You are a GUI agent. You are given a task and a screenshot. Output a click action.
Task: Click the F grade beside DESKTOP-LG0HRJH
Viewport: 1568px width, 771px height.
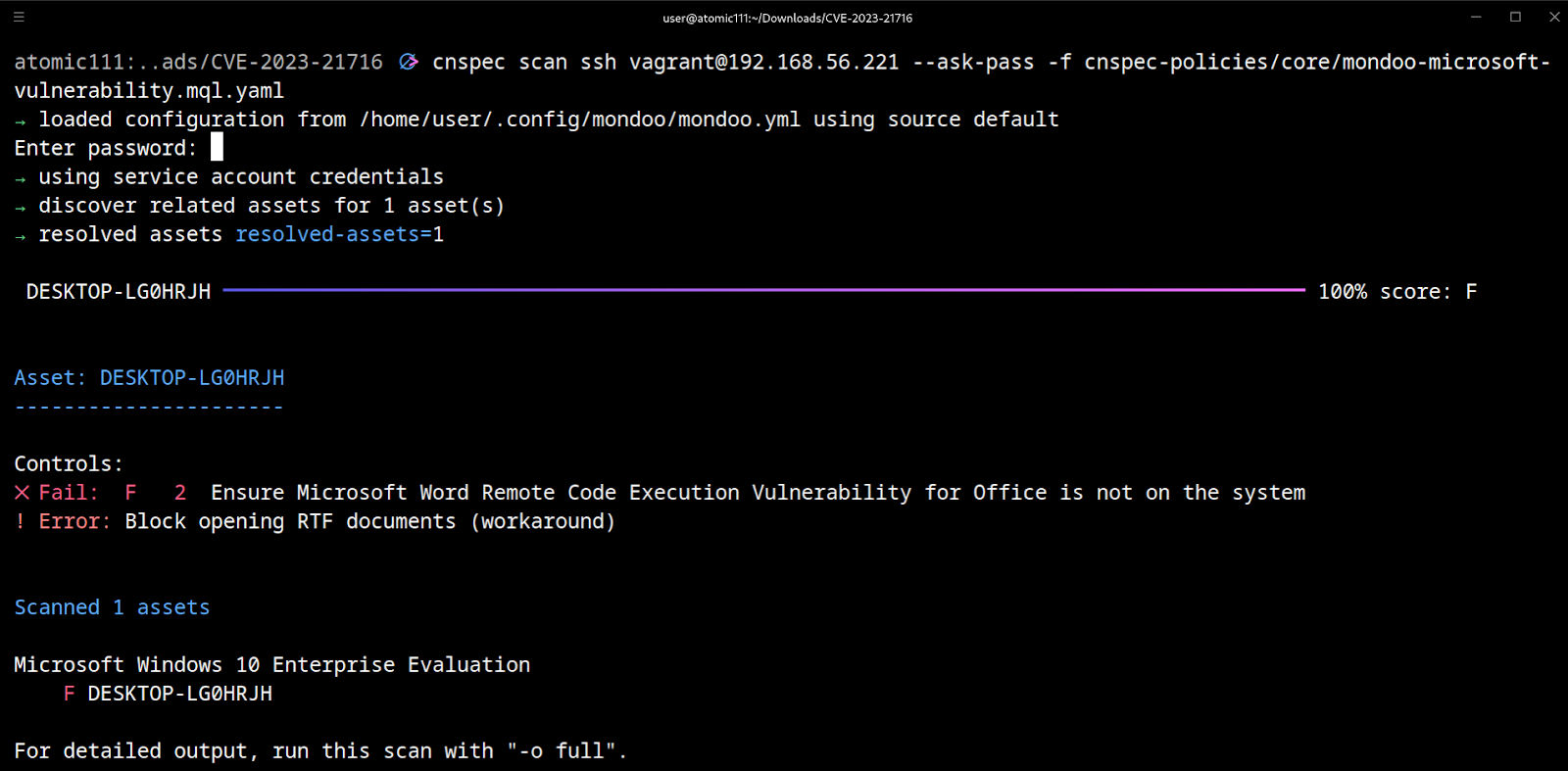68,694
